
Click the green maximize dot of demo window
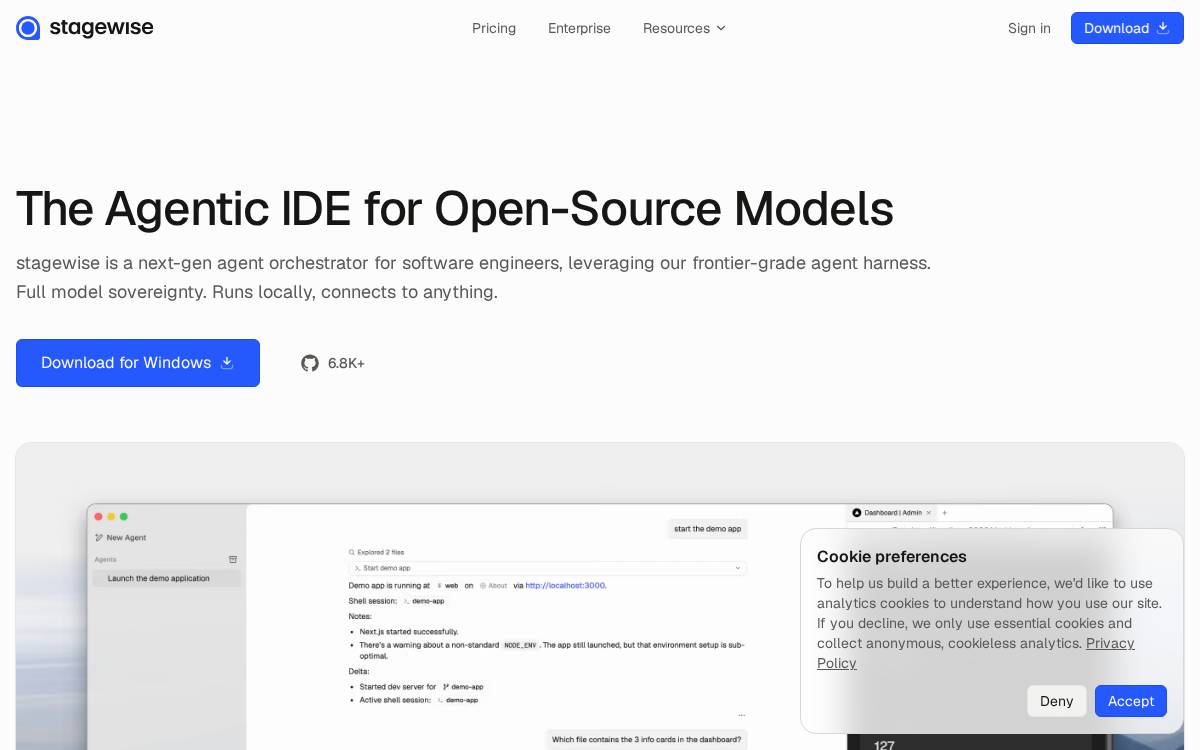click(x=124, y=516)
